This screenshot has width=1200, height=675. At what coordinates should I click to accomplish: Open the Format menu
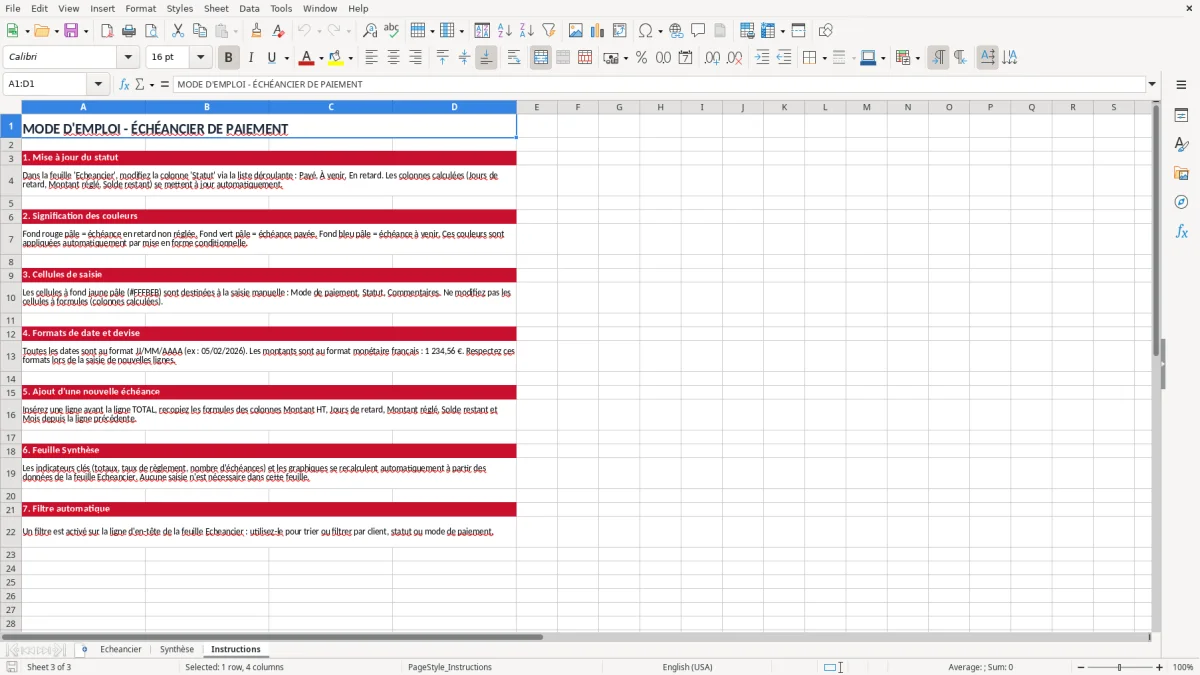tap(140, 8)
